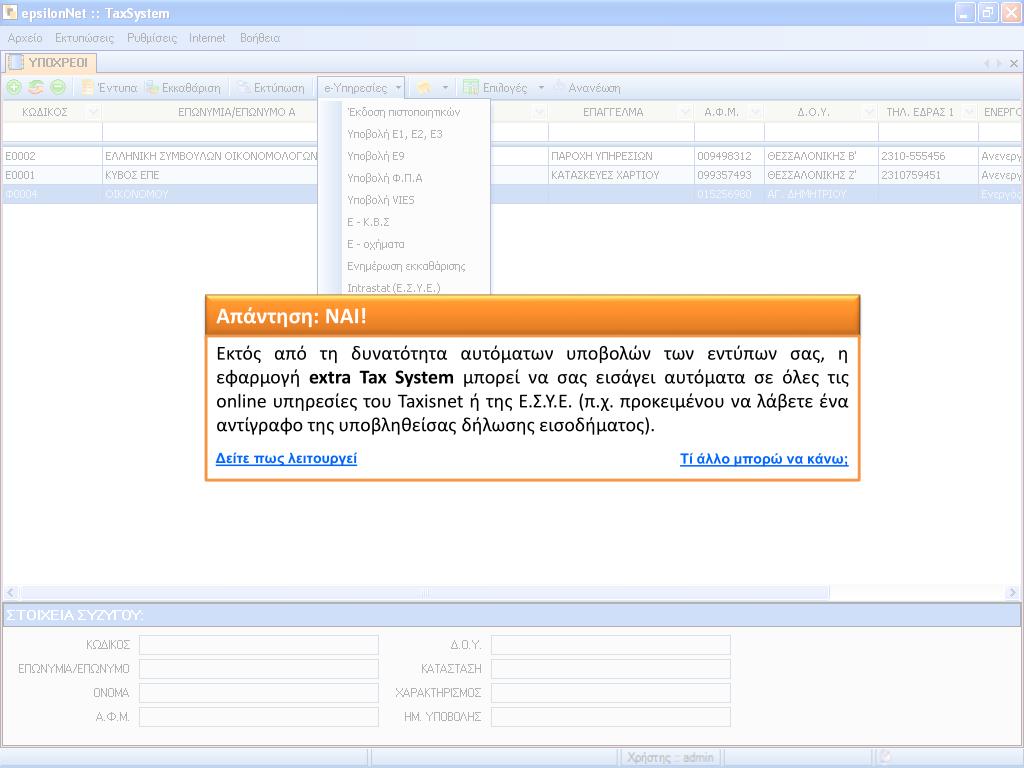
Task: Click the 'Τί άλλο μπορώ να κάνω;' link
Action: tap(764, 460)
